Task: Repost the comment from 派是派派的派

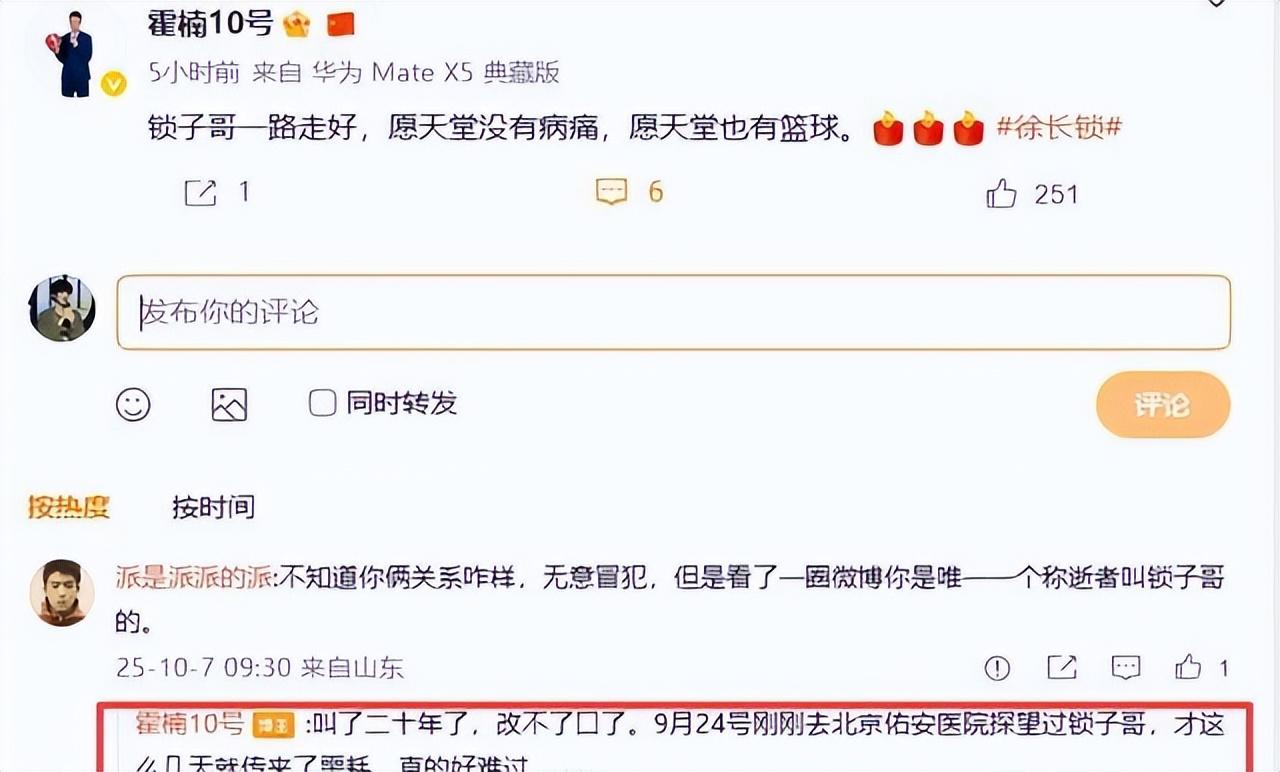Action: (1061, 667)
